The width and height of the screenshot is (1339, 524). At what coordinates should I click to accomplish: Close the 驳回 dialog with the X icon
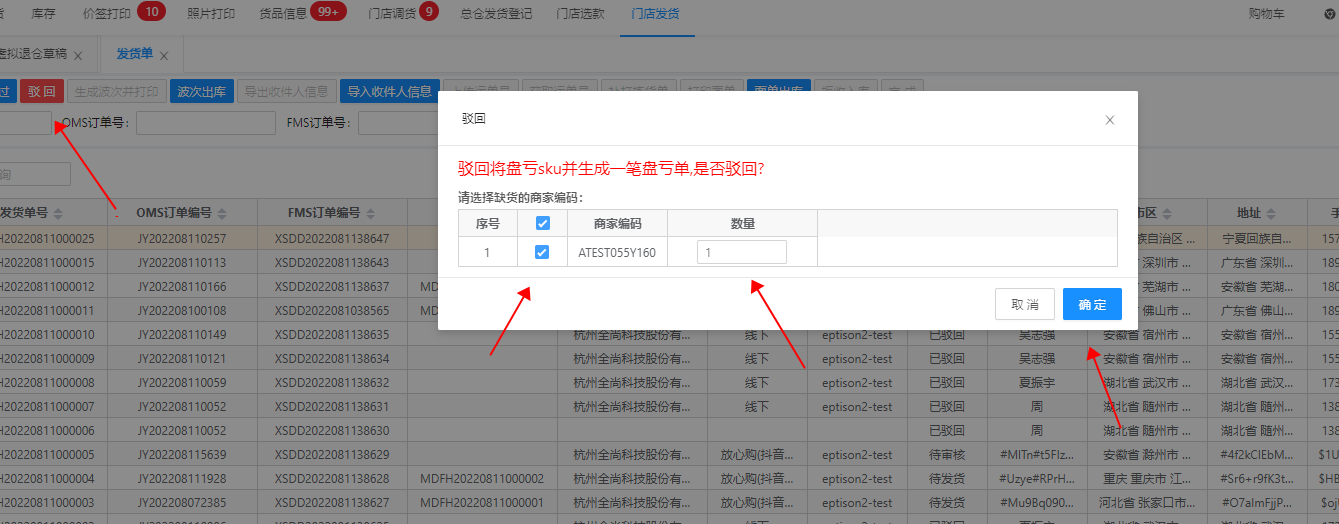point(1109,120)
